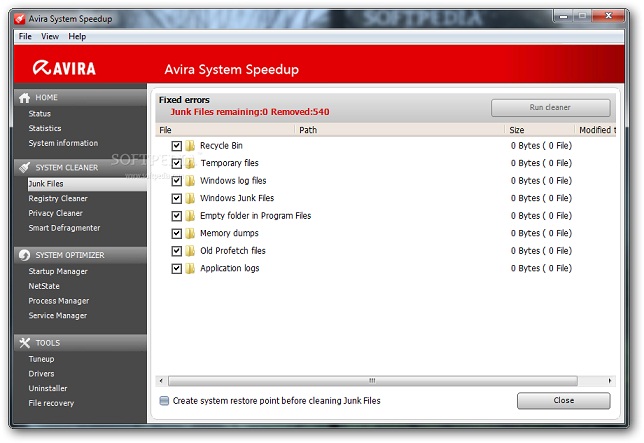Click the Avira app icon in title bar
Screen dimensions: 644x443
19,19
